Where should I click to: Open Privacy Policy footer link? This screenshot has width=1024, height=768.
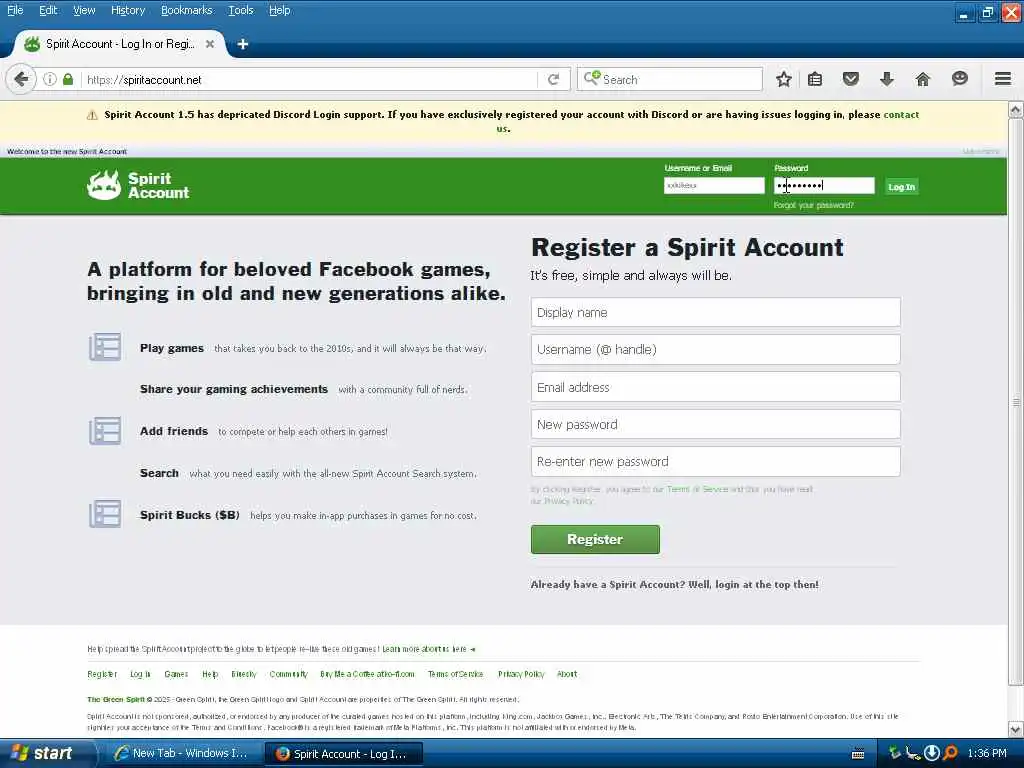[x=520, y=674]
